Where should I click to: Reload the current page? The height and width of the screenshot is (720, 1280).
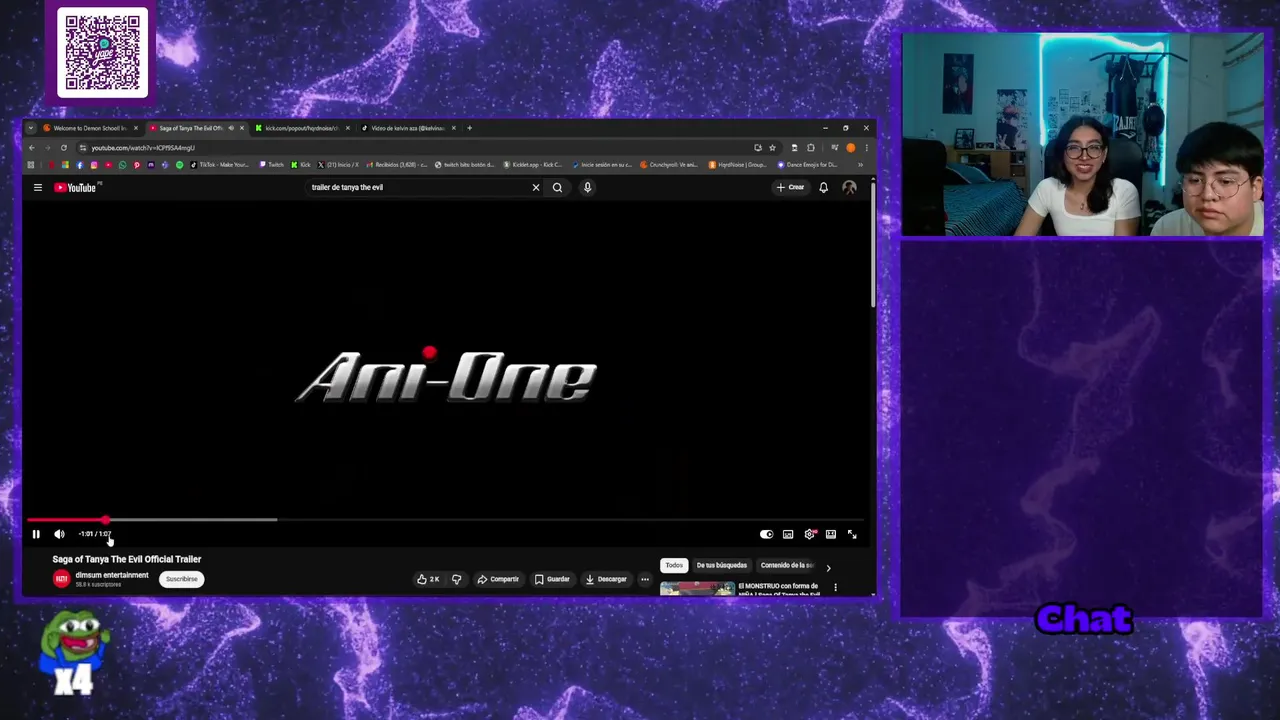coord(64,148)
